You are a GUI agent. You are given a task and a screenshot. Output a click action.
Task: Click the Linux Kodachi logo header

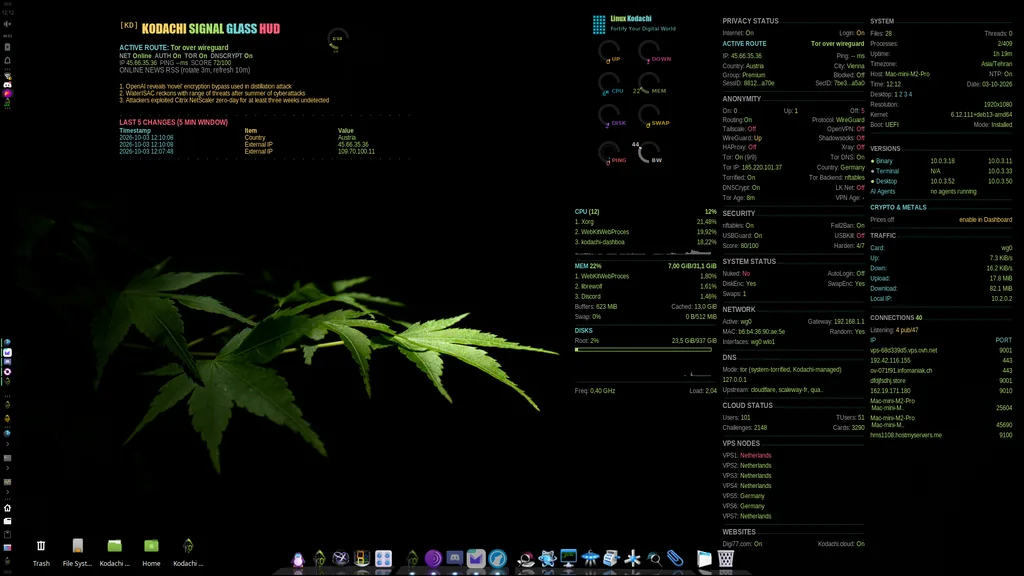coord(635,24)
